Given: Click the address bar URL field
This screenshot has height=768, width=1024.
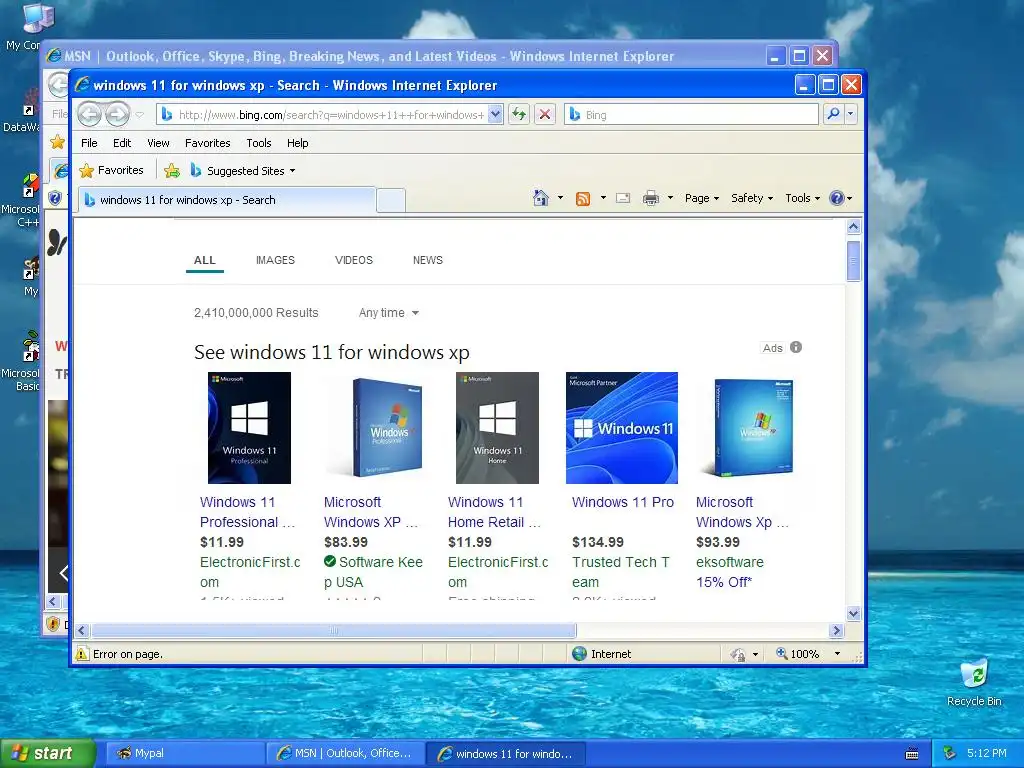Looking at the screenshot, I should pos(330,114).
